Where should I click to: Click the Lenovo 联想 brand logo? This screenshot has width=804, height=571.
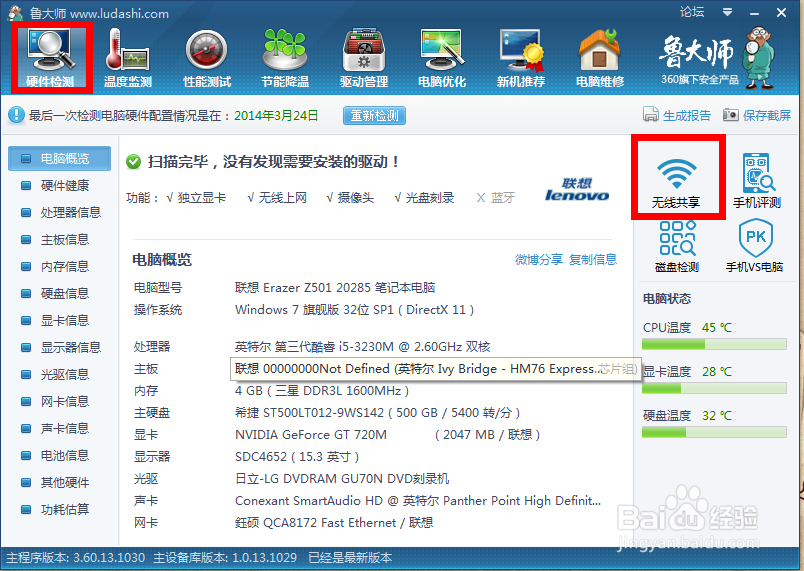coord(577,189)
